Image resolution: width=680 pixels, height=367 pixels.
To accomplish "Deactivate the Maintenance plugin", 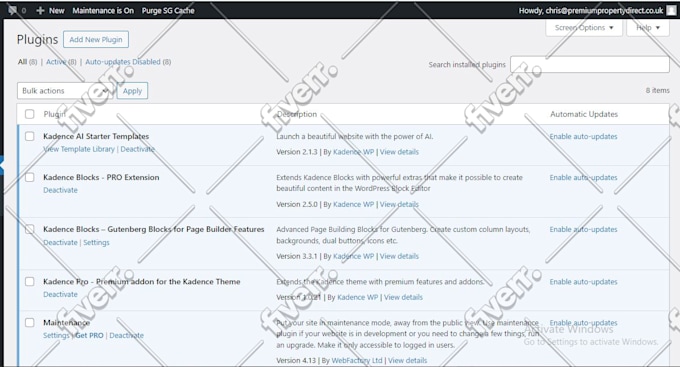I will 127,335.
